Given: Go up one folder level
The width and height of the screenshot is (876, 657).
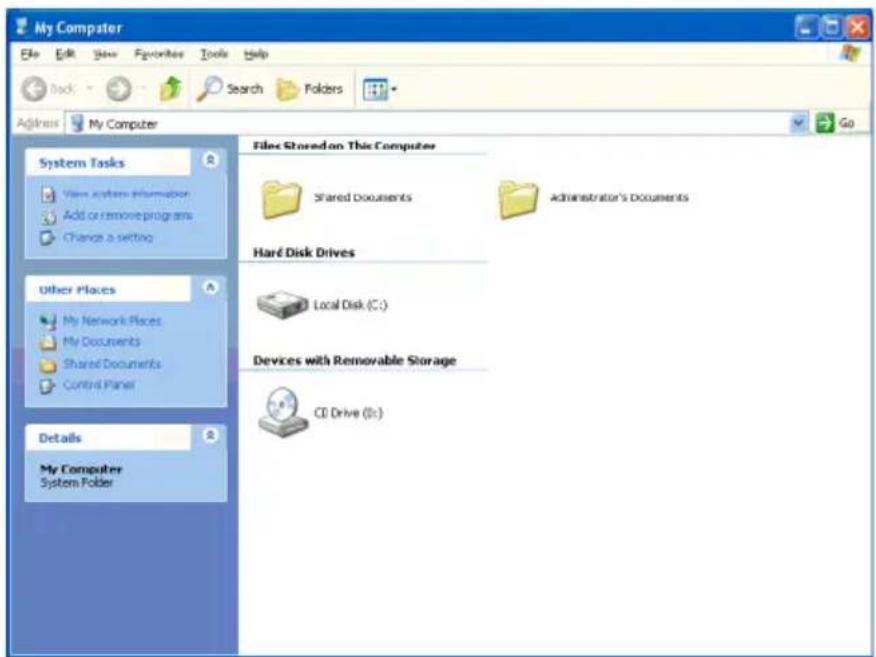Looking at the screenshot, I should 171,89.
